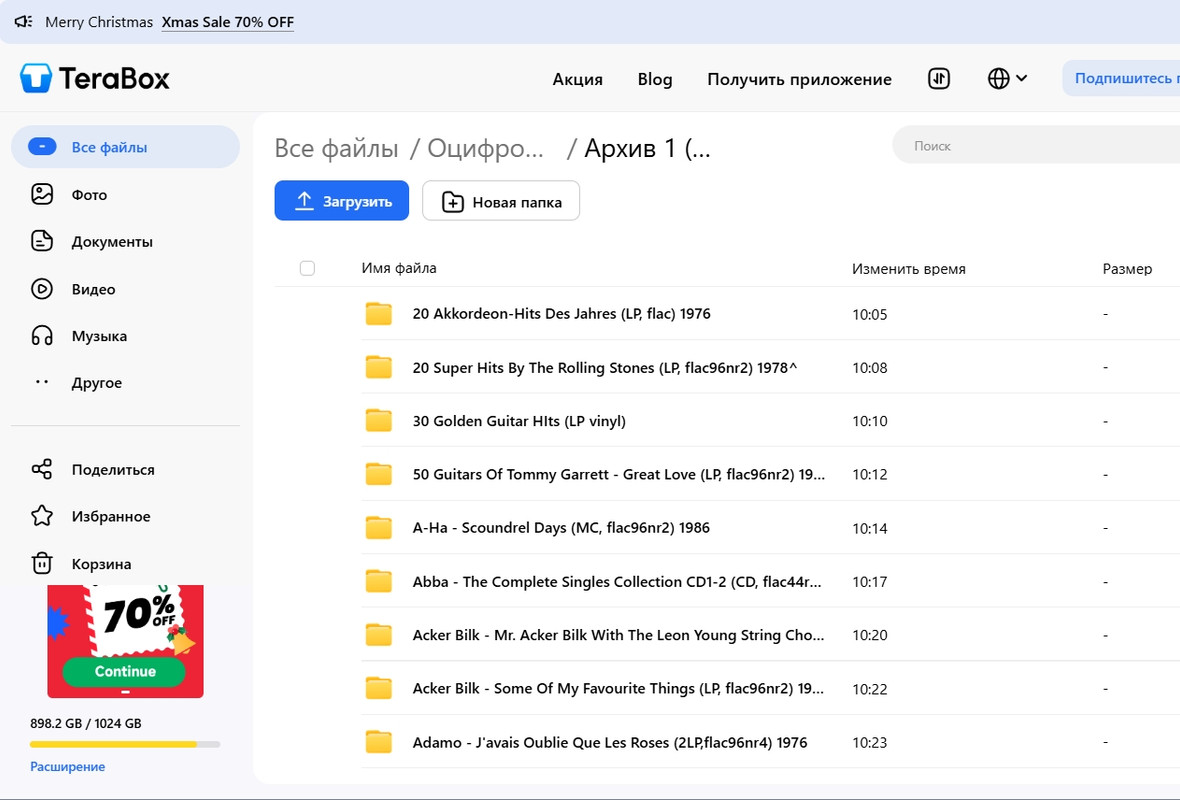Click the Другое dots icon

[42, 382]
